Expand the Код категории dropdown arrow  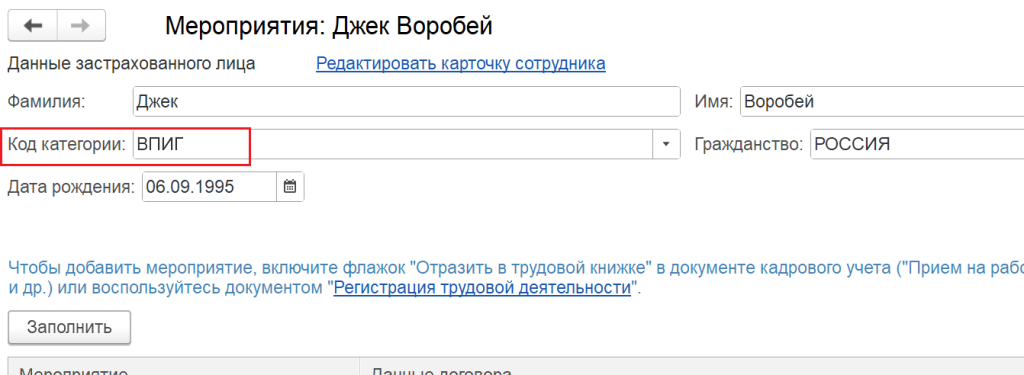[666, 144]
